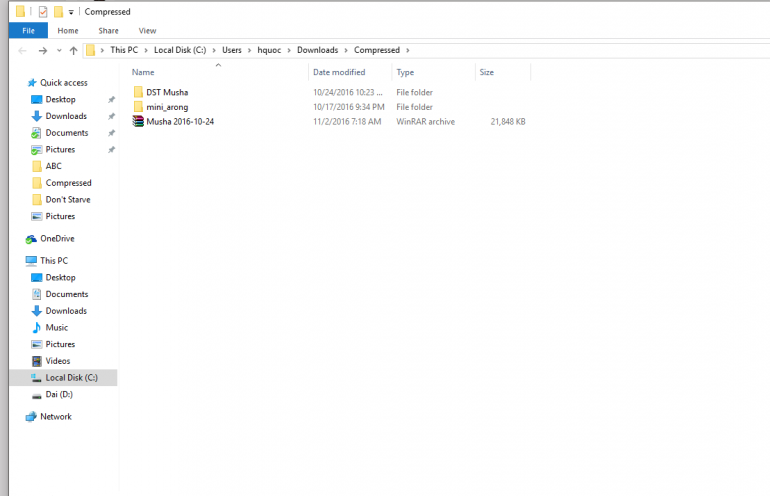Viewport: 770px width, 496px height.
Task: Open OneDrive in navigation pane
Action: click(56, 239)
